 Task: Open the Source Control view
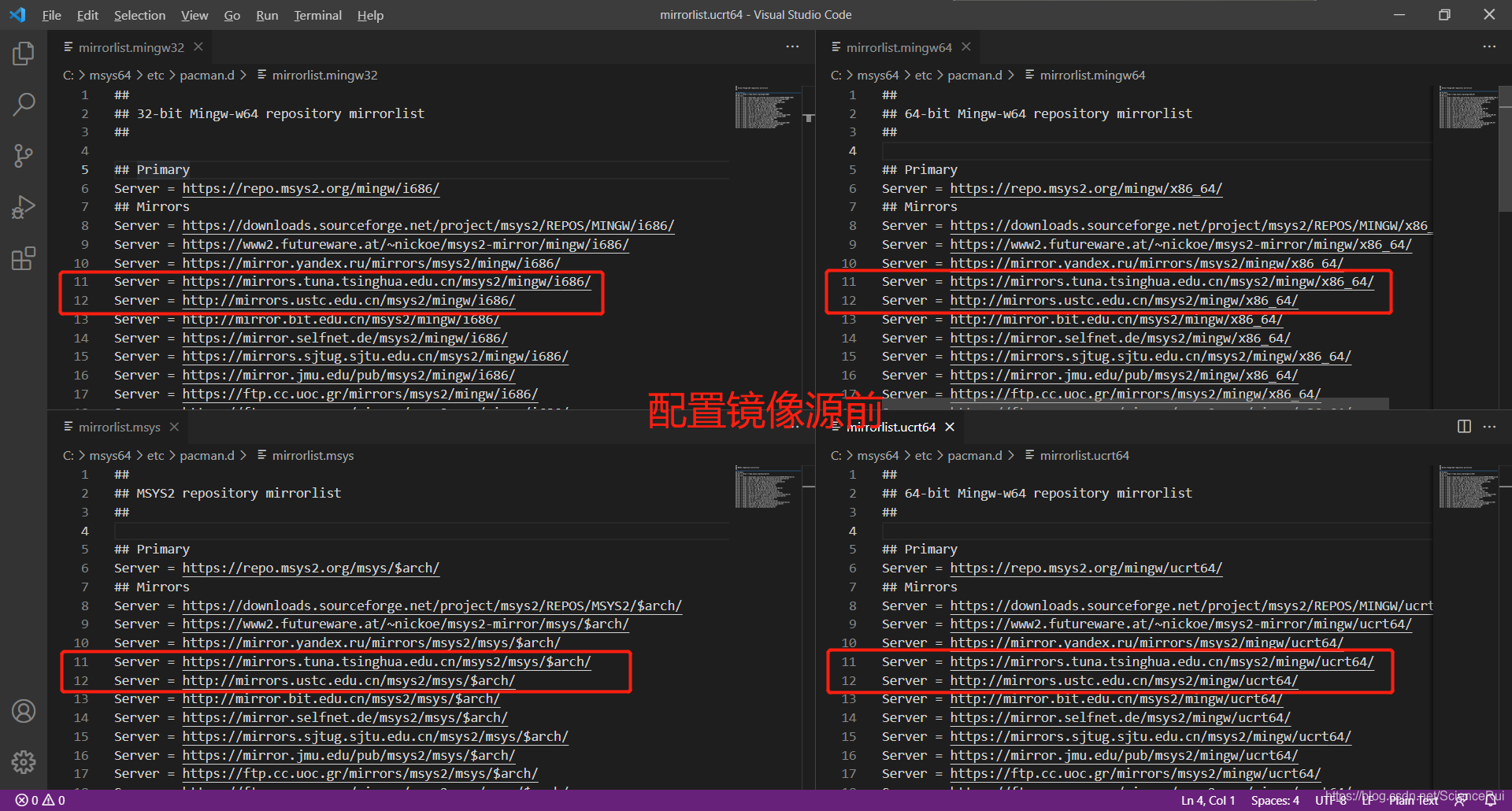tap(24, 156)
